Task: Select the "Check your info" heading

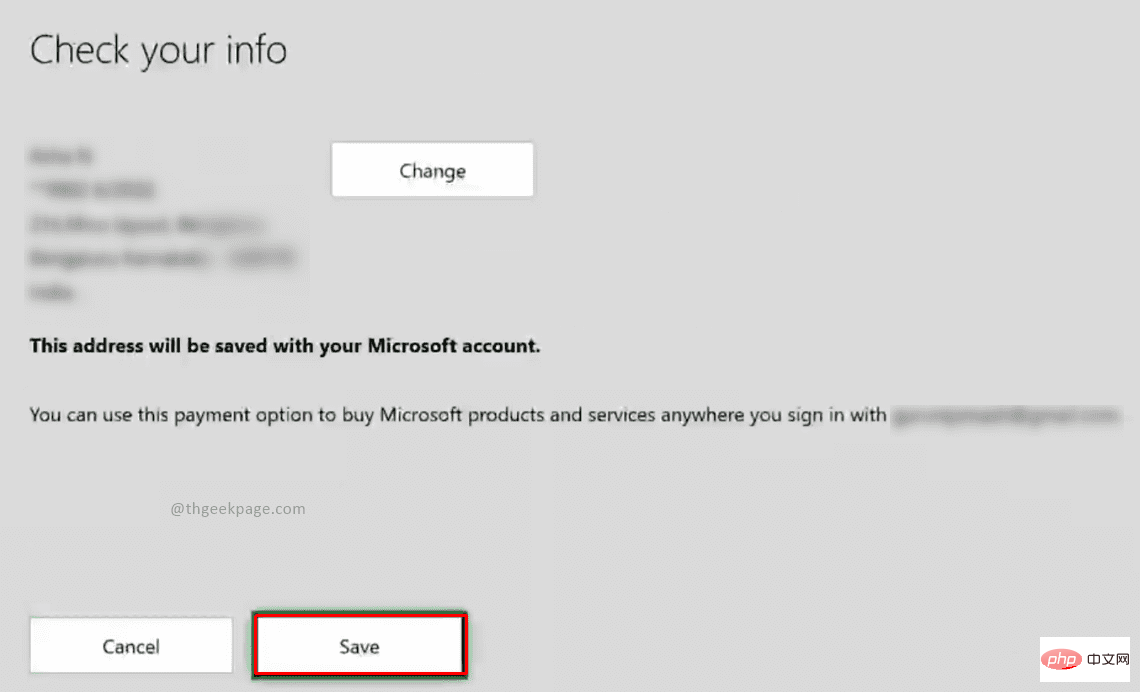Action: 158,50
